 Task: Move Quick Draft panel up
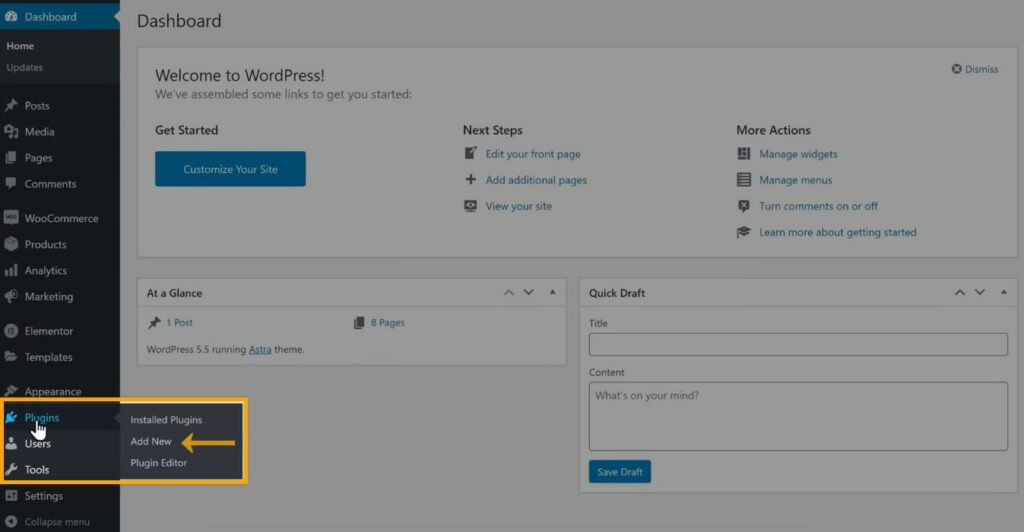coord(959,292)
